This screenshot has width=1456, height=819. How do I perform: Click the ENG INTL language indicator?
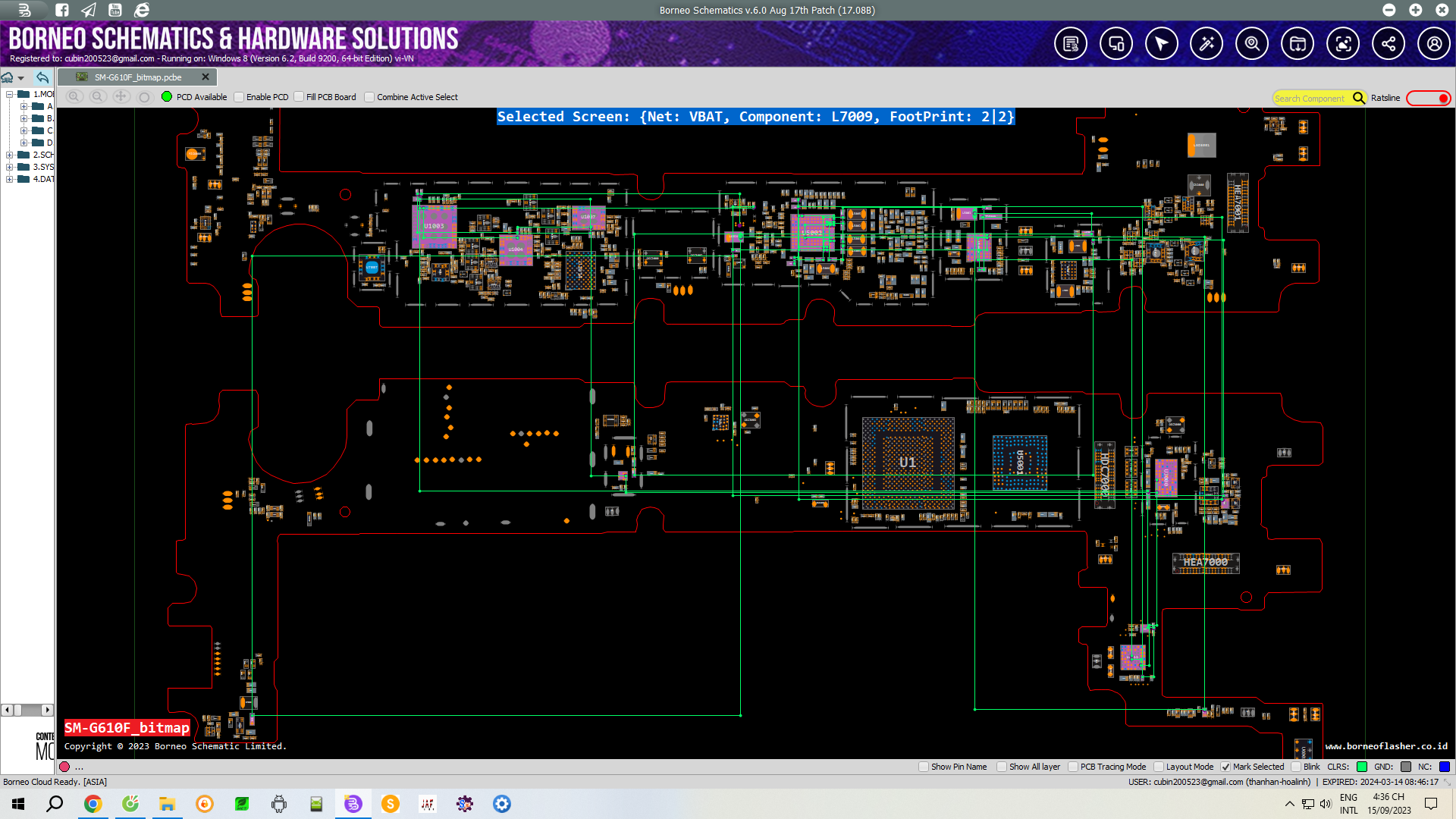click(x=1349, y=804)
